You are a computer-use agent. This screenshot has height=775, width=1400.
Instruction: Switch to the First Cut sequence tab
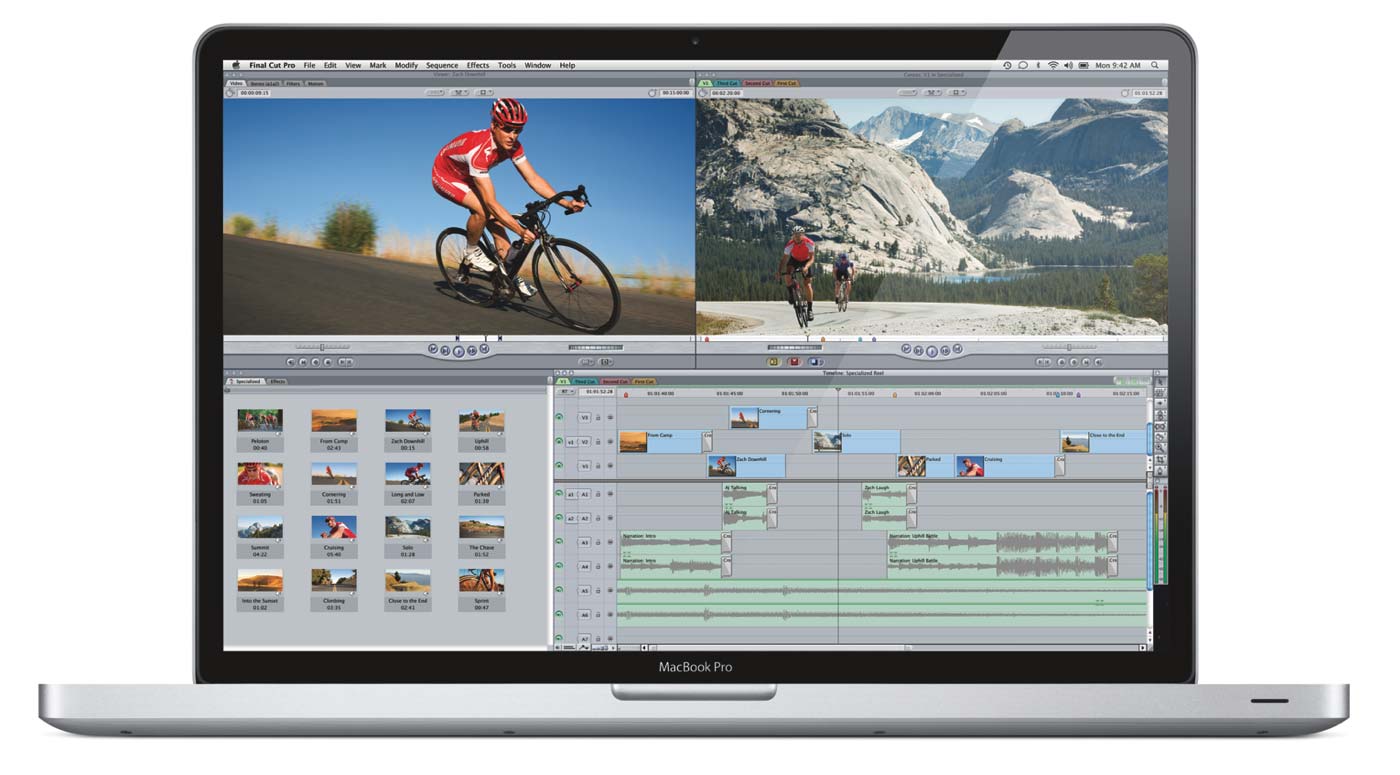(644, 381)
